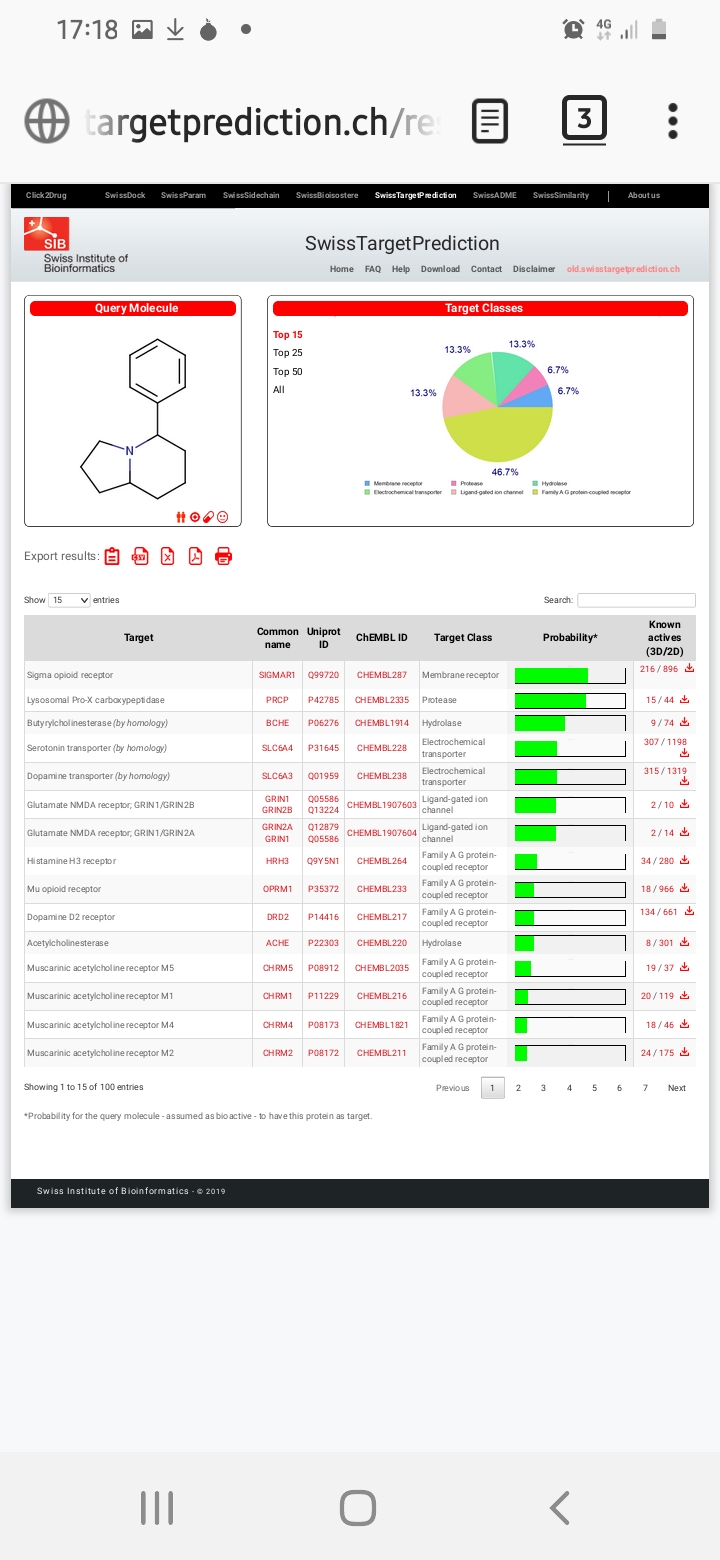Click the twin-figures icon under query molecule
720x1560 pixels.
coord(181,517)
